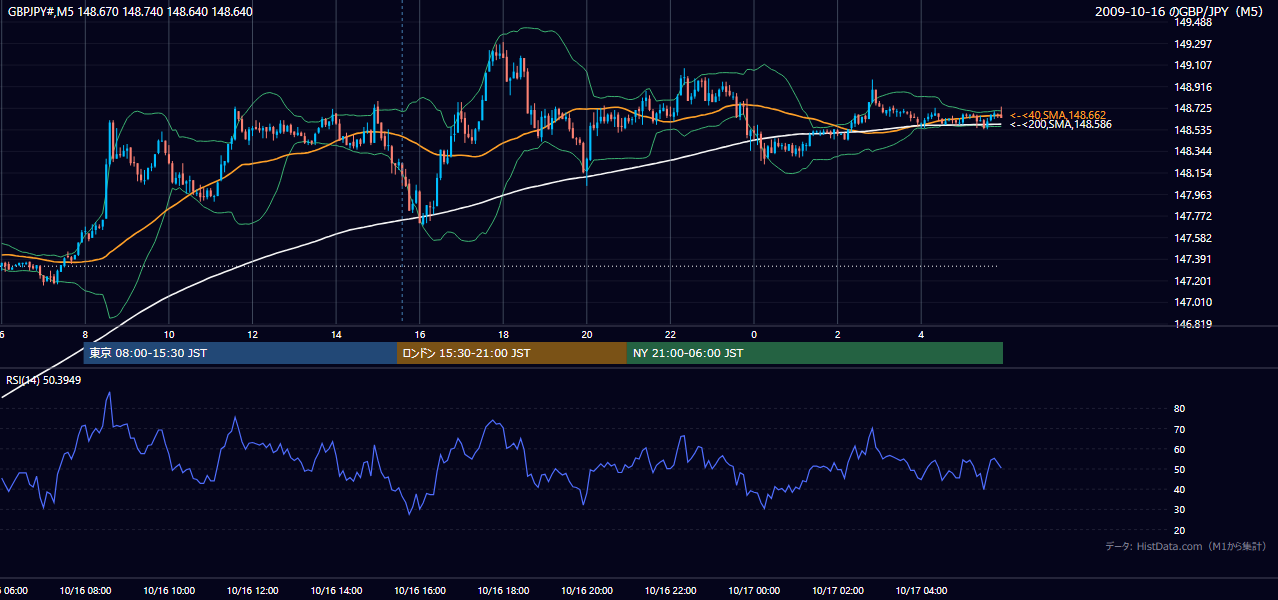
Task: Select the NY 21:00-06:00 JST session bar
Action: coord(815,353)
